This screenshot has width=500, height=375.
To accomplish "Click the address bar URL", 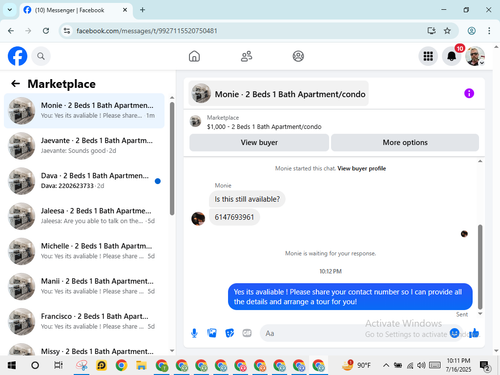I will 147,31.
